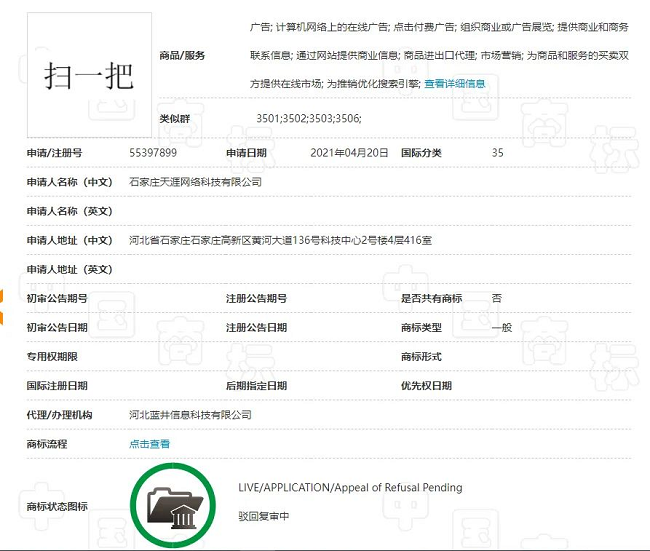
Task: Click goods text line starting 广告; 计算机网络上的在线广告
Action: point(439,27)
